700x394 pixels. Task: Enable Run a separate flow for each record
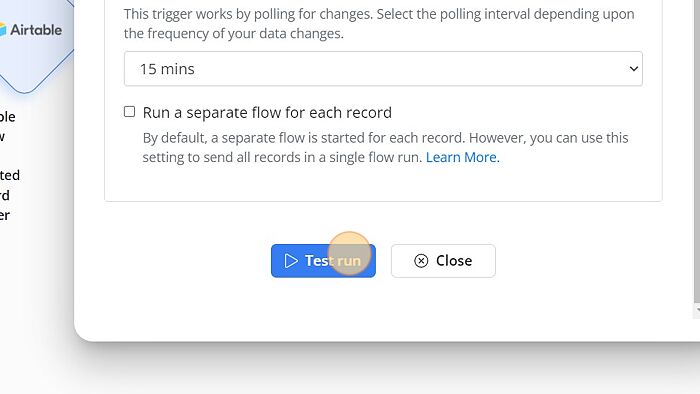(x=129, y=112)
